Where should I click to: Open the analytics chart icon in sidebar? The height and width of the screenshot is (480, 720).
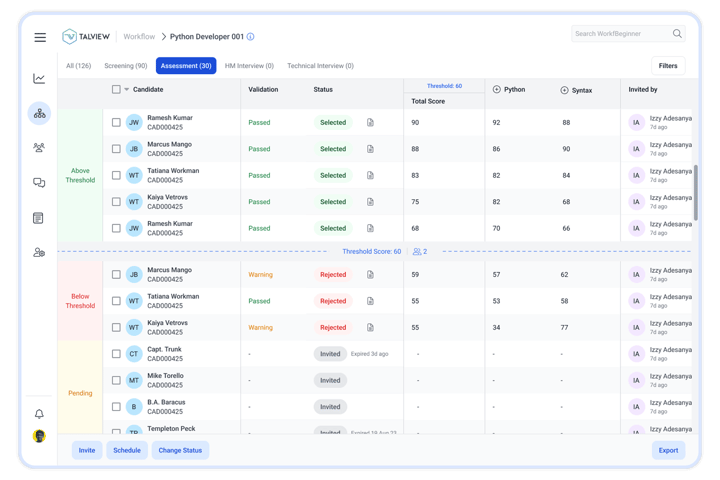point(39,79)
